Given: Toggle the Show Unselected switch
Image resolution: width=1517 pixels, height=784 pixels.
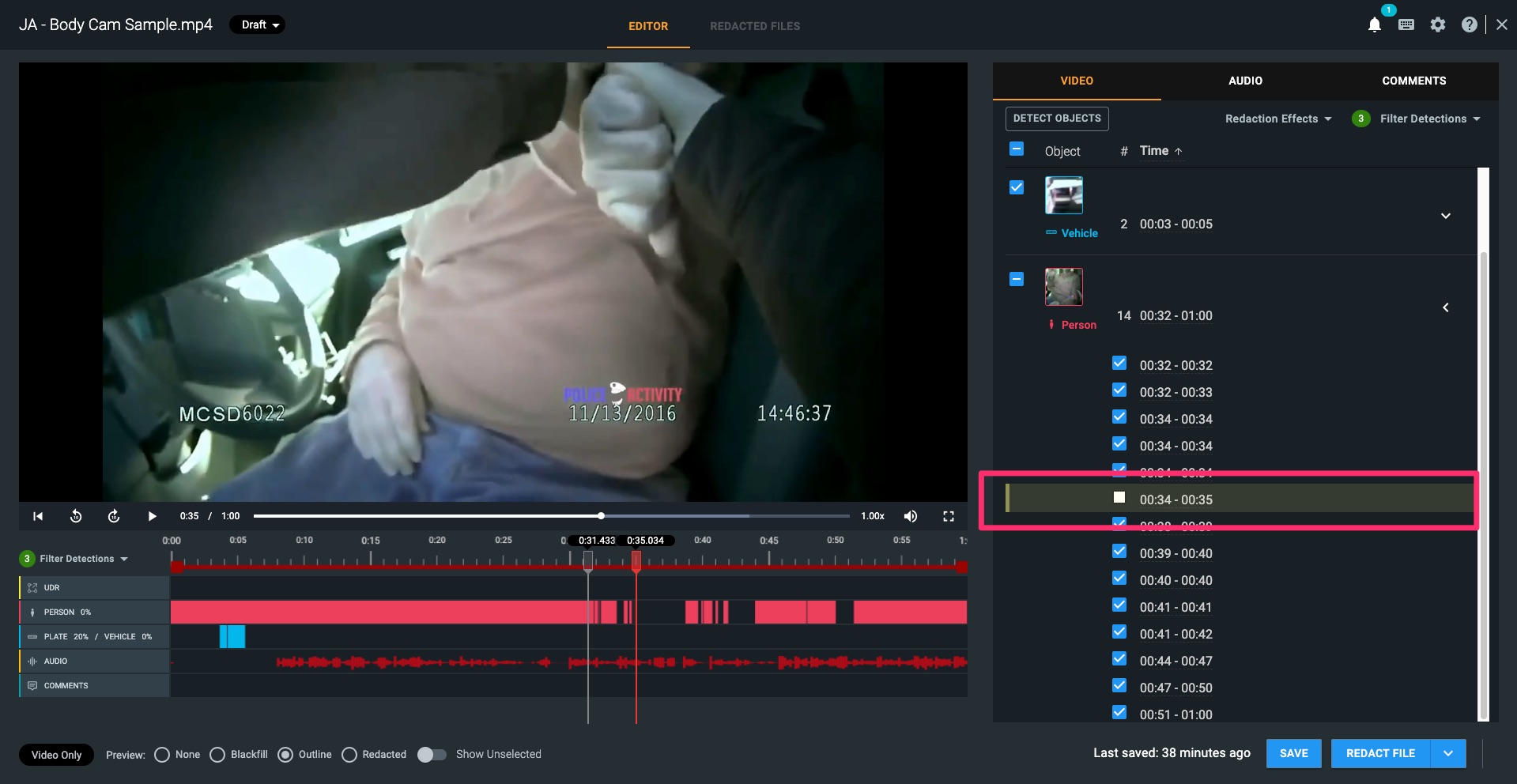Looking at the screenshot, I should (432, 755).
